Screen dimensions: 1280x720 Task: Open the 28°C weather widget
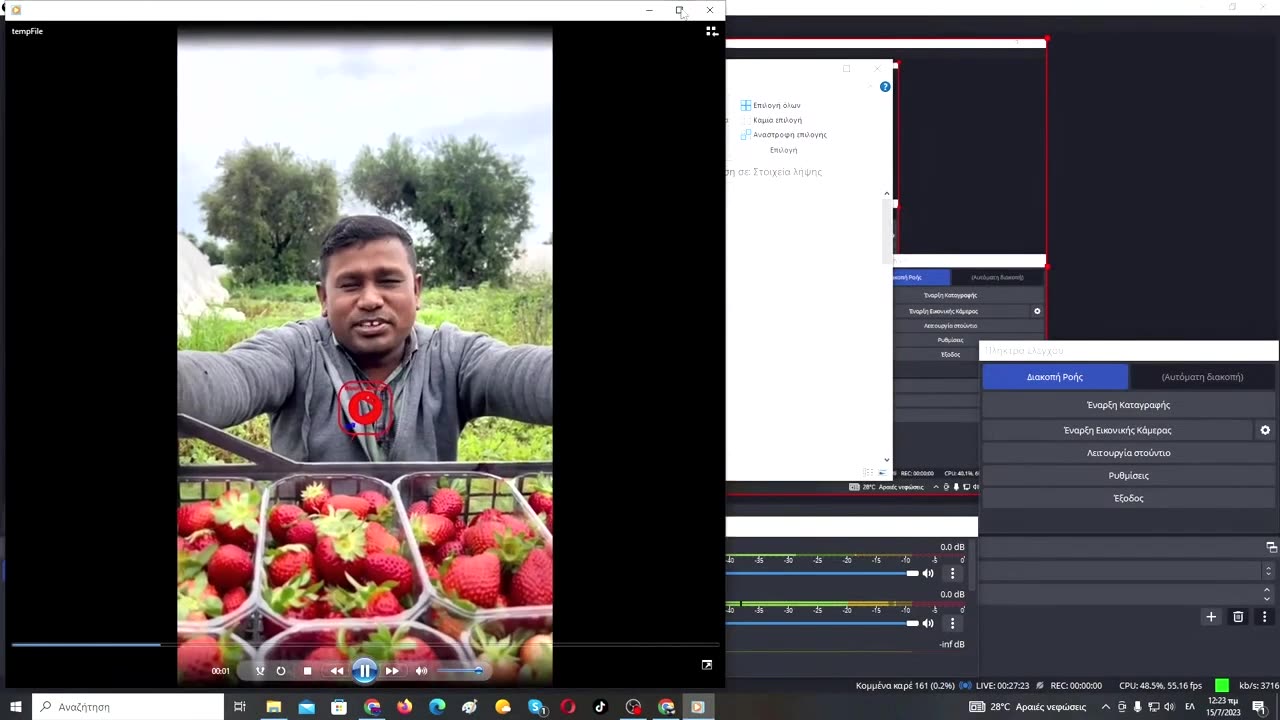pyautogui.click(x=1028, y=707)
